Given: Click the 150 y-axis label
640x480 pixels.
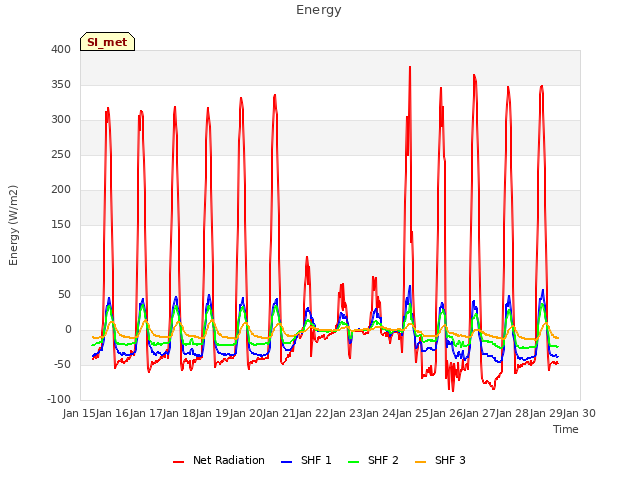Looking at the screenshot, I should [x=61, y=224].
